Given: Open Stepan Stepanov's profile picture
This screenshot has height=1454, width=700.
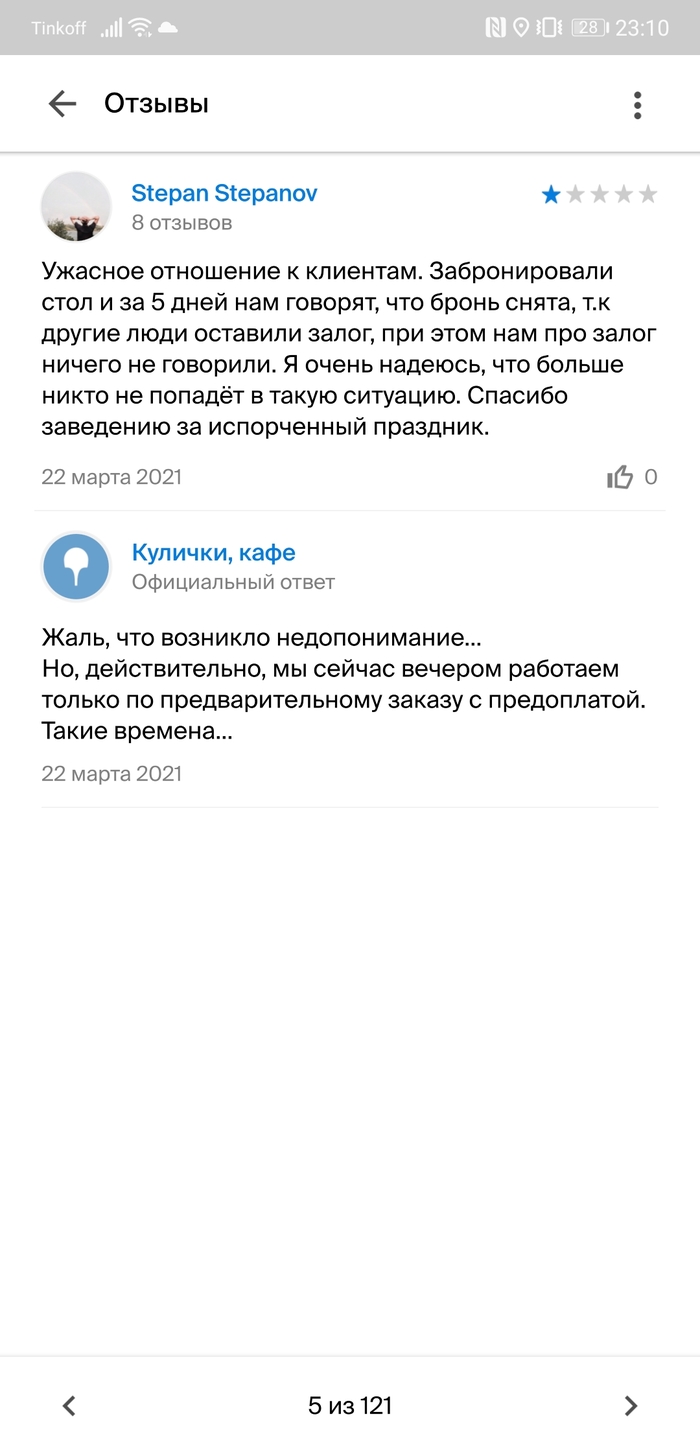Looking at the screenshot, I should coord(76,207).
